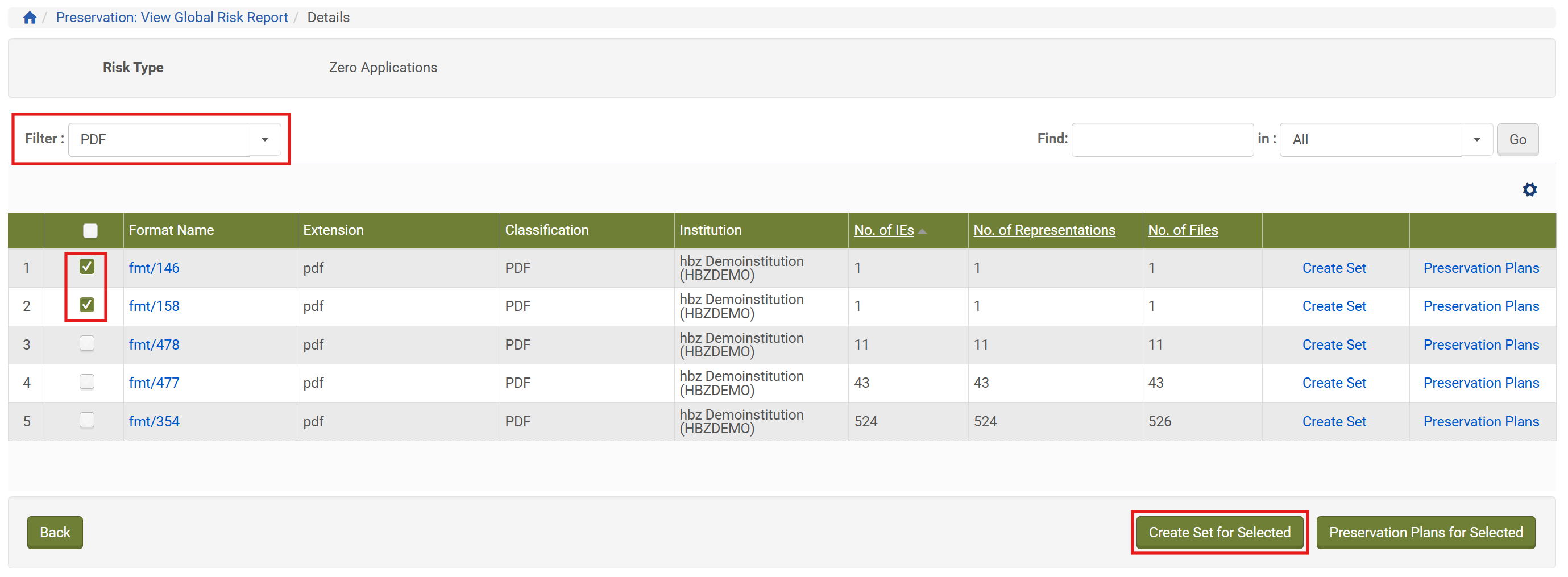Expand the 'in' search scope dropdown

pyautogui.click(x=1386, y=139)
